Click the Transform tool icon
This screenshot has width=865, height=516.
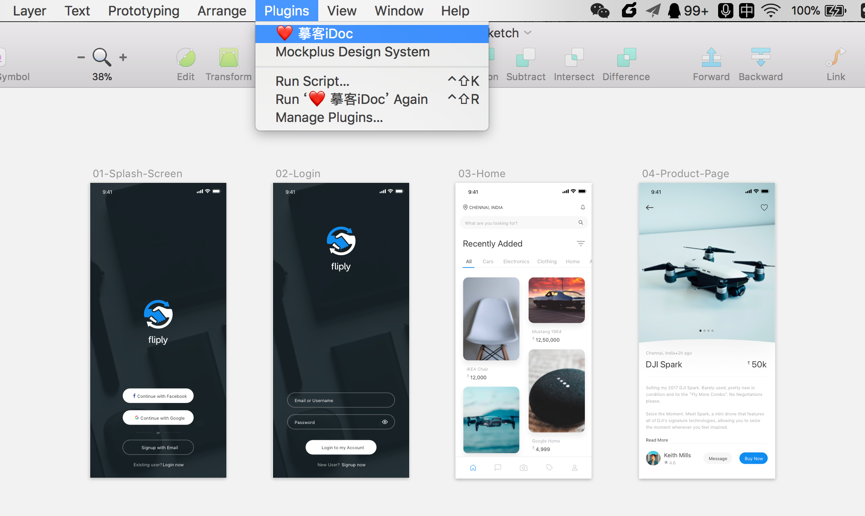point(228,57)
